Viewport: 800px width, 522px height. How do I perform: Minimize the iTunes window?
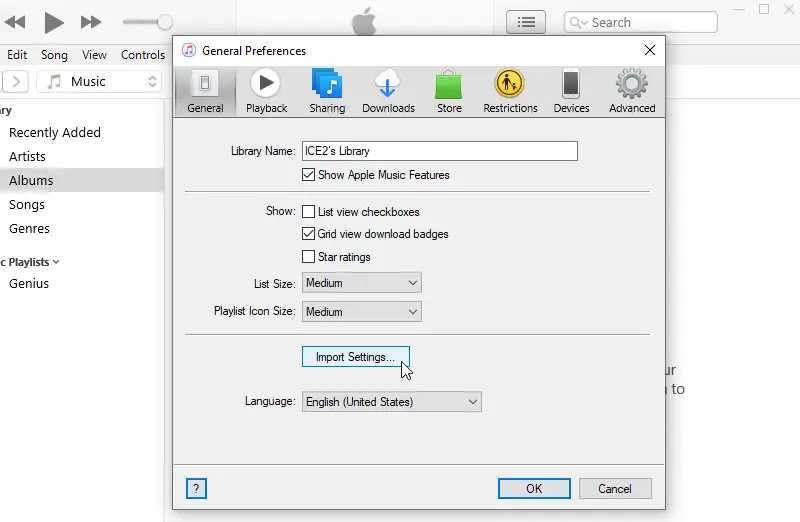[739, 9]
